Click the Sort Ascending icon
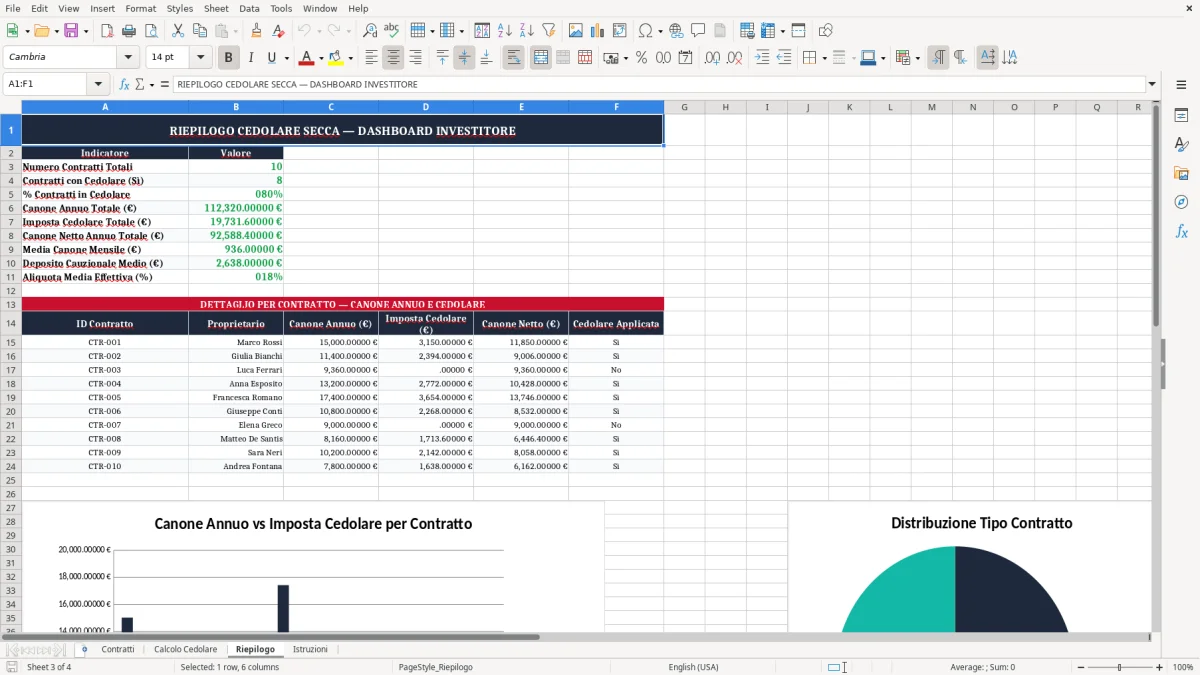Viewport: 1200px width, 675px height. (x=505, y=31)
